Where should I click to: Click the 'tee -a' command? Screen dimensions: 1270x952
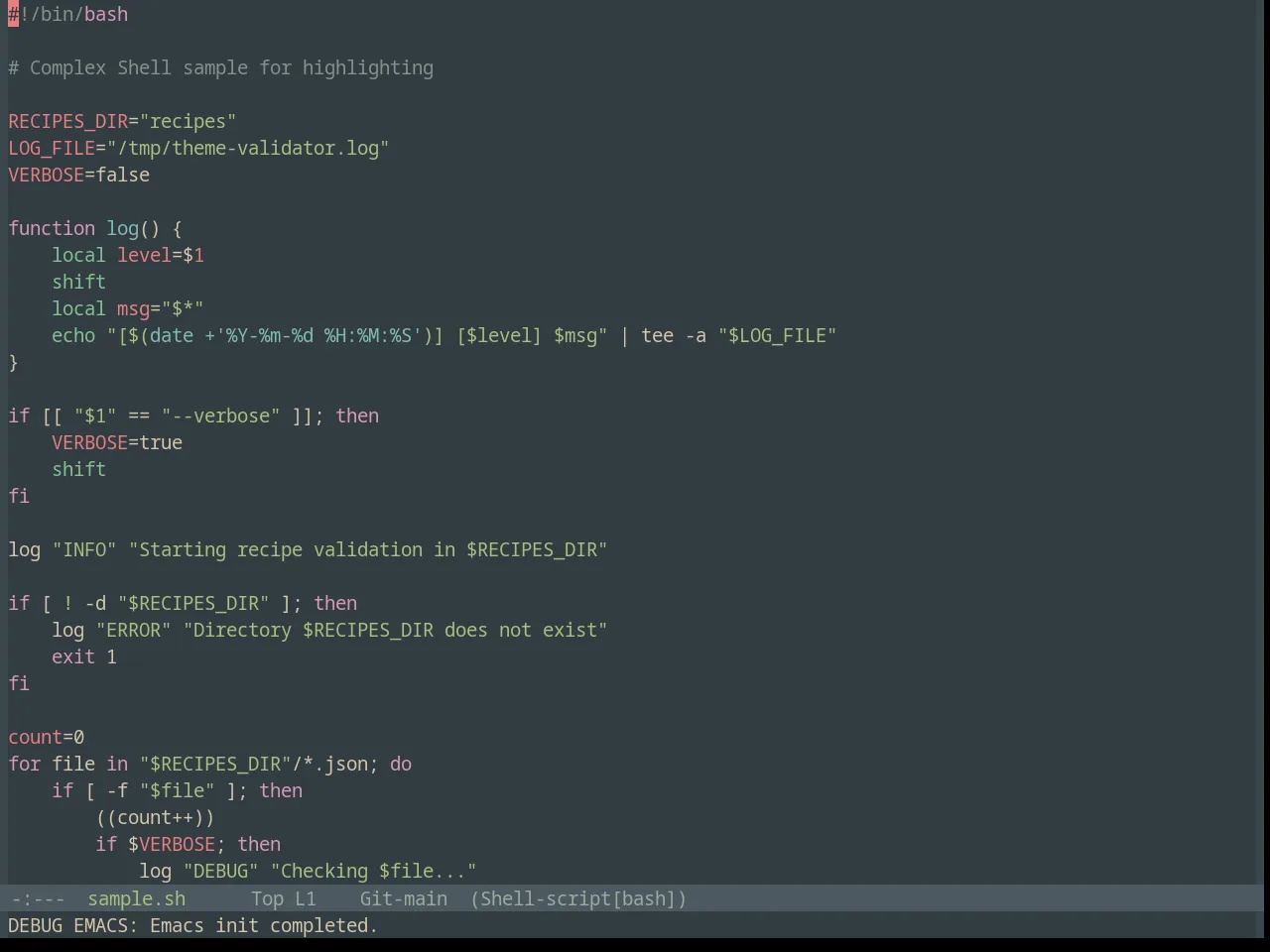pyautogui.click(x=674, y=335)
